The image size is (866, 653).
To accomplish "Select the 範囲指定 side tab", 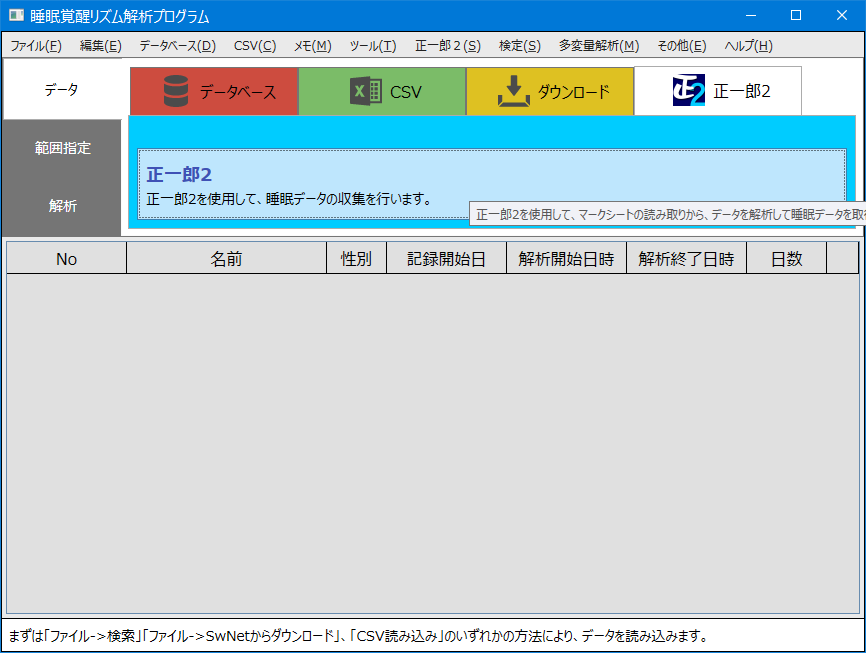I will click(x=62, y=148).
